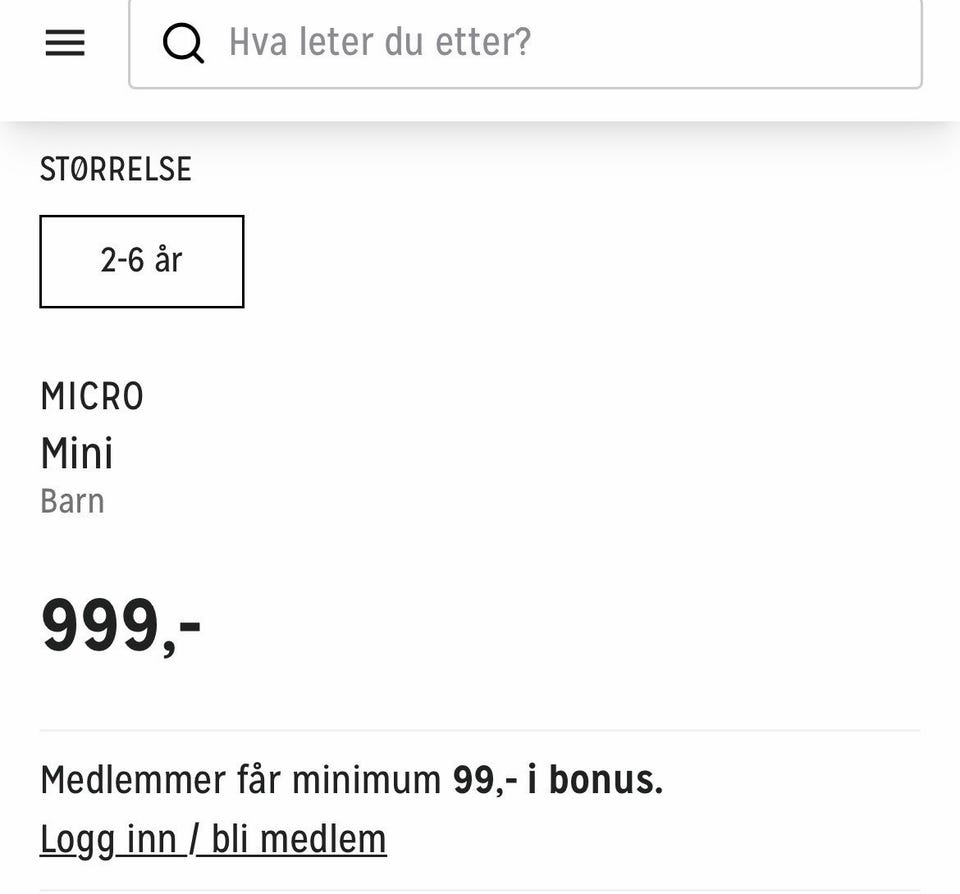The width and height of the screenshot is (960, 894).
Task: Click the bold '99,- i bonus' text
Action: [558, 780]
